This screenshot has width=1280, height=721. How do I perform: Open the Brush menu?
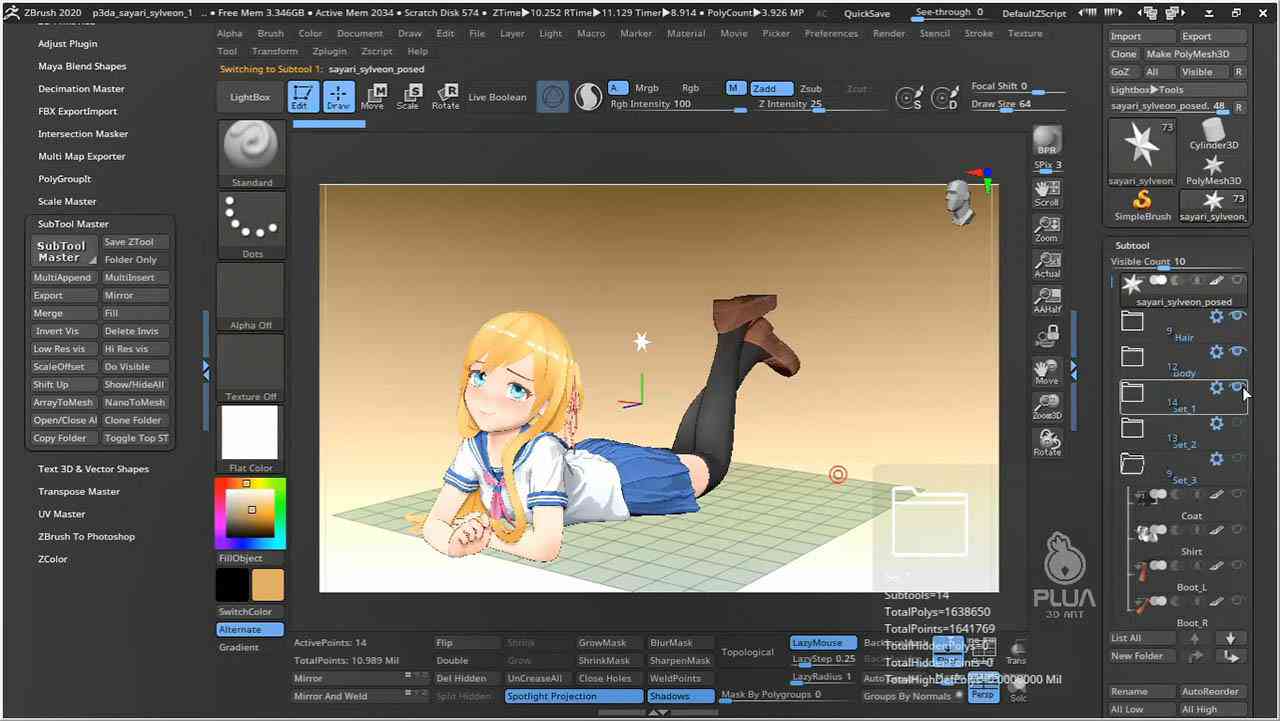[271, 33]
